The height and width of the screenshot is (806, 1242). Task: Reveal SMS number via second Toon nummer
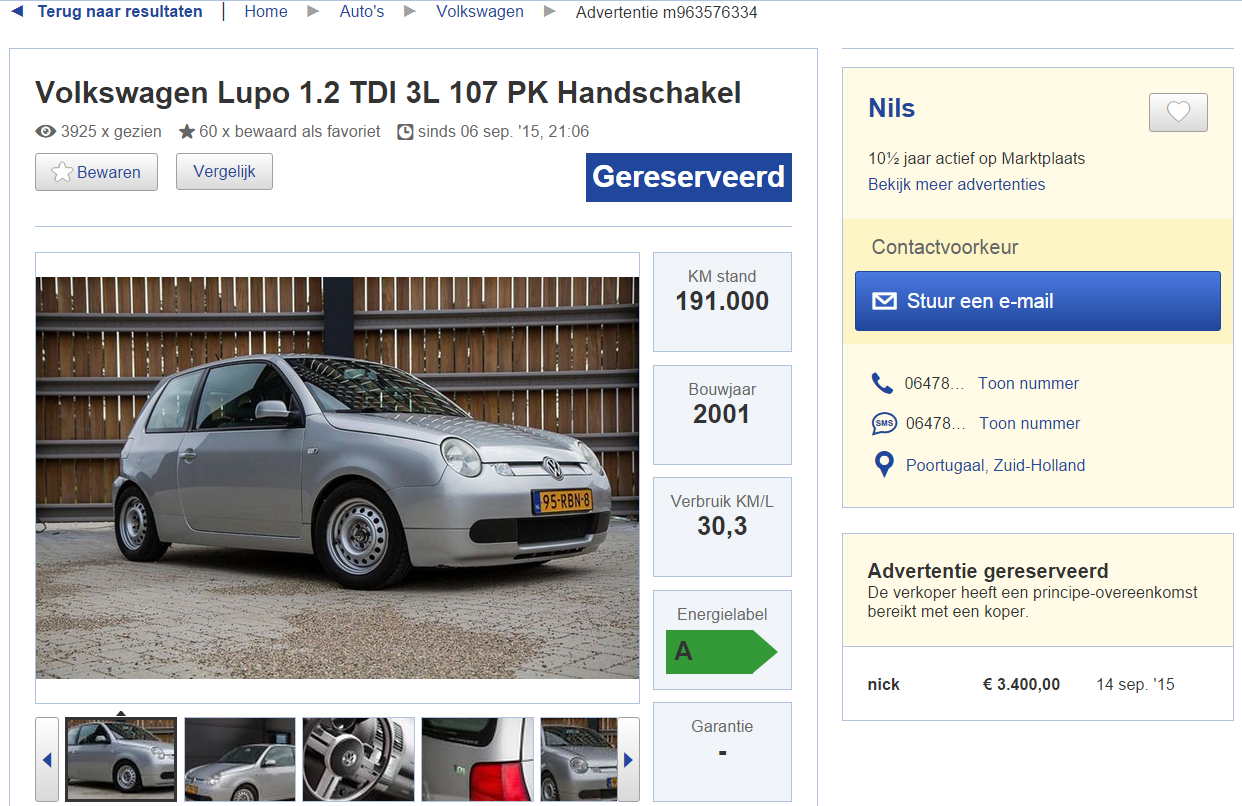click(1029, 423)
